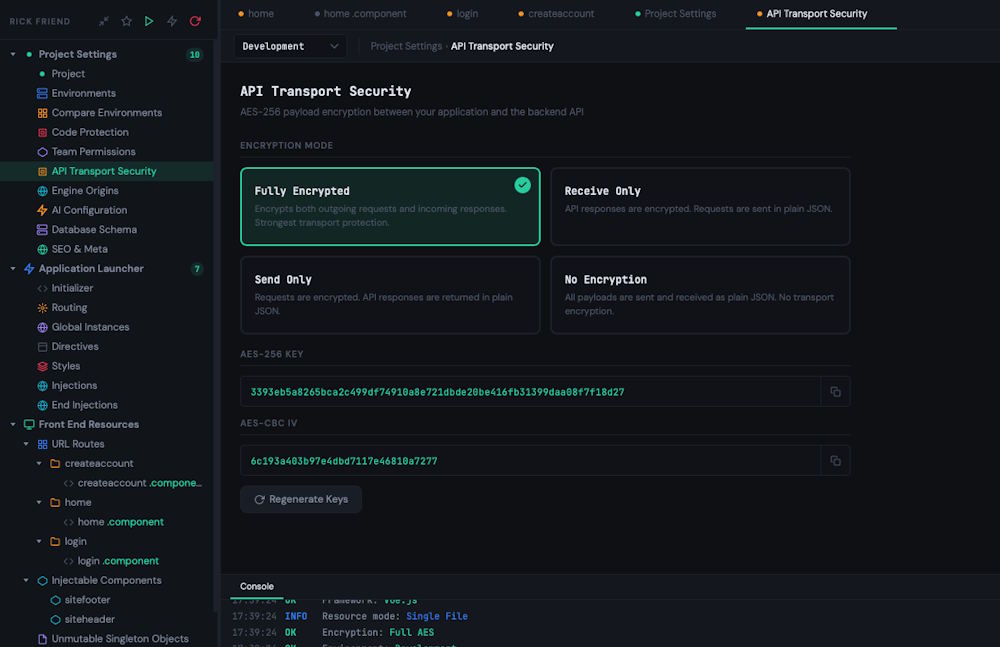Open home .component file in tree
The width and height of the screenshot is (1000, 647).
121,522
